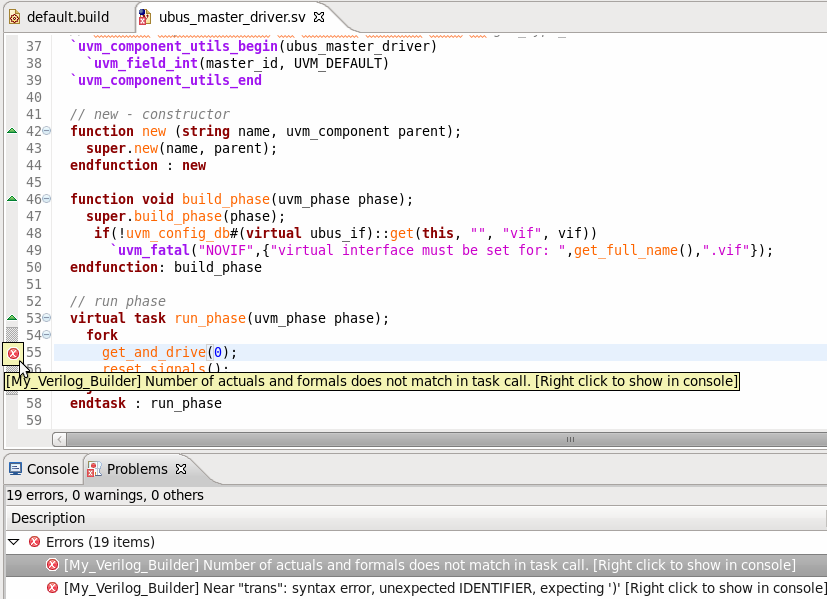Collapse the function new fold at line 42
827x599 pixels.
click(47, 131)
